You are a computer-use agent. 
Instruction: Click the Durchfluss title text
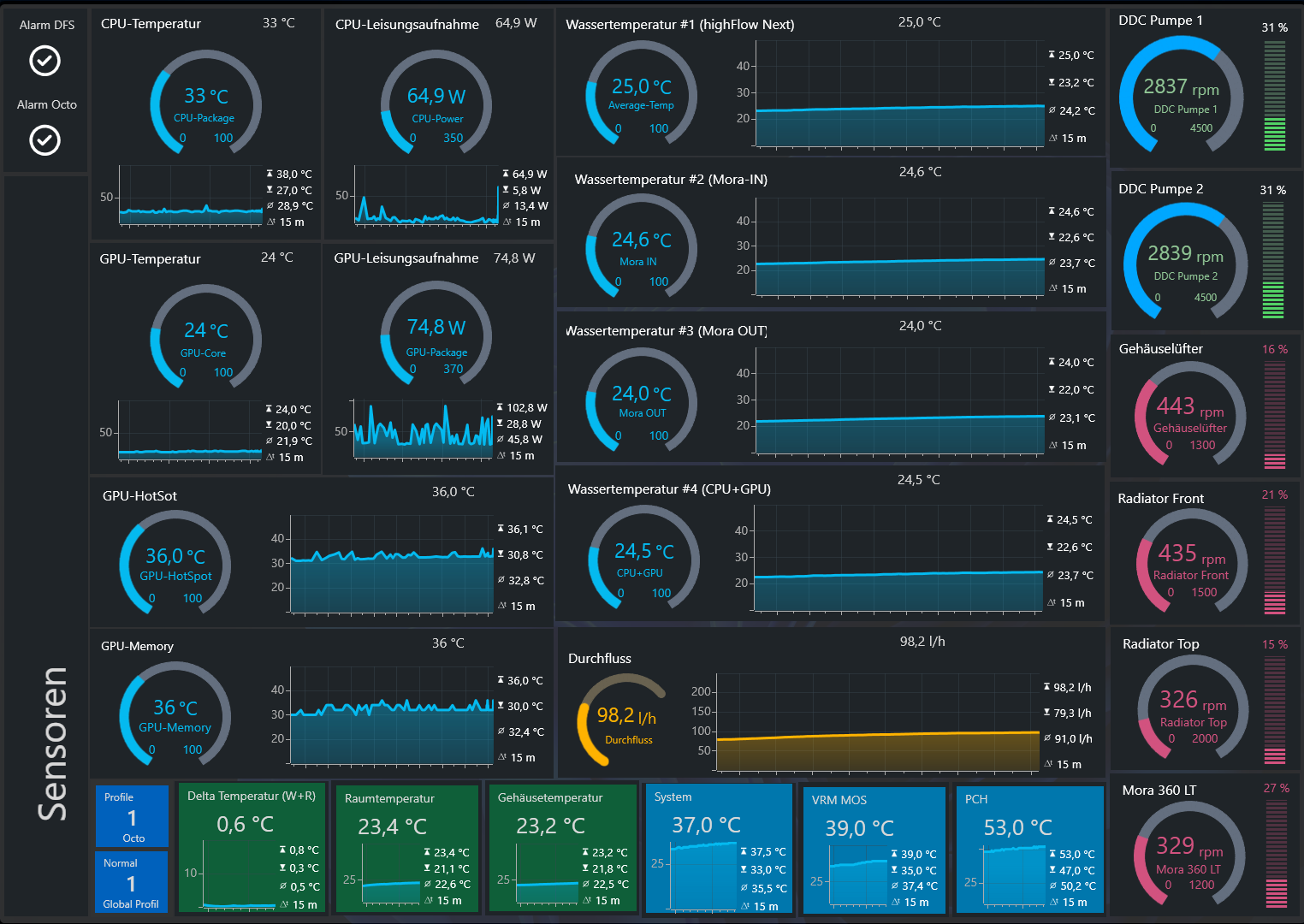pyautogui.click(x=600, y=659)
